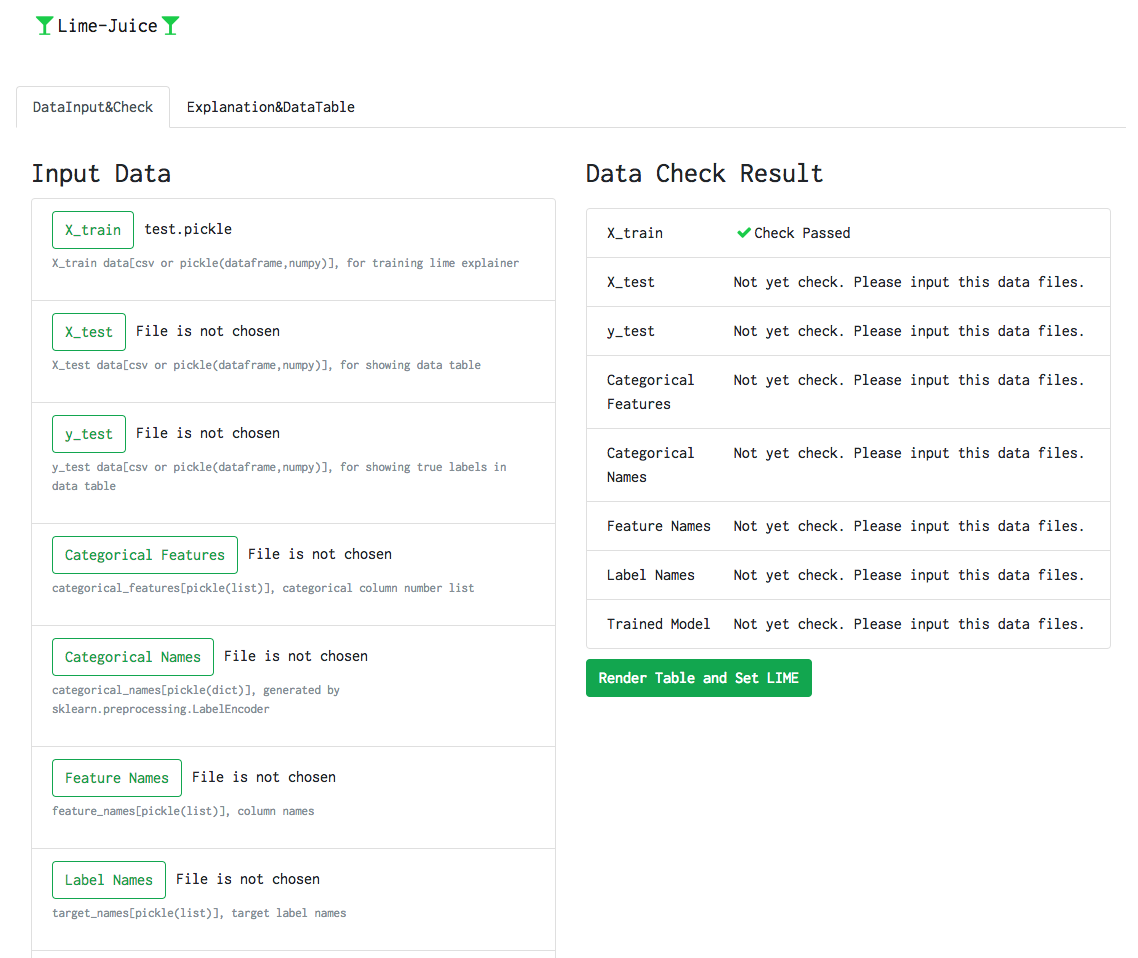Click the sklearn LabelEncoder description text
This screenshot has height=958, width=1138.
click(x=196, y=700)
